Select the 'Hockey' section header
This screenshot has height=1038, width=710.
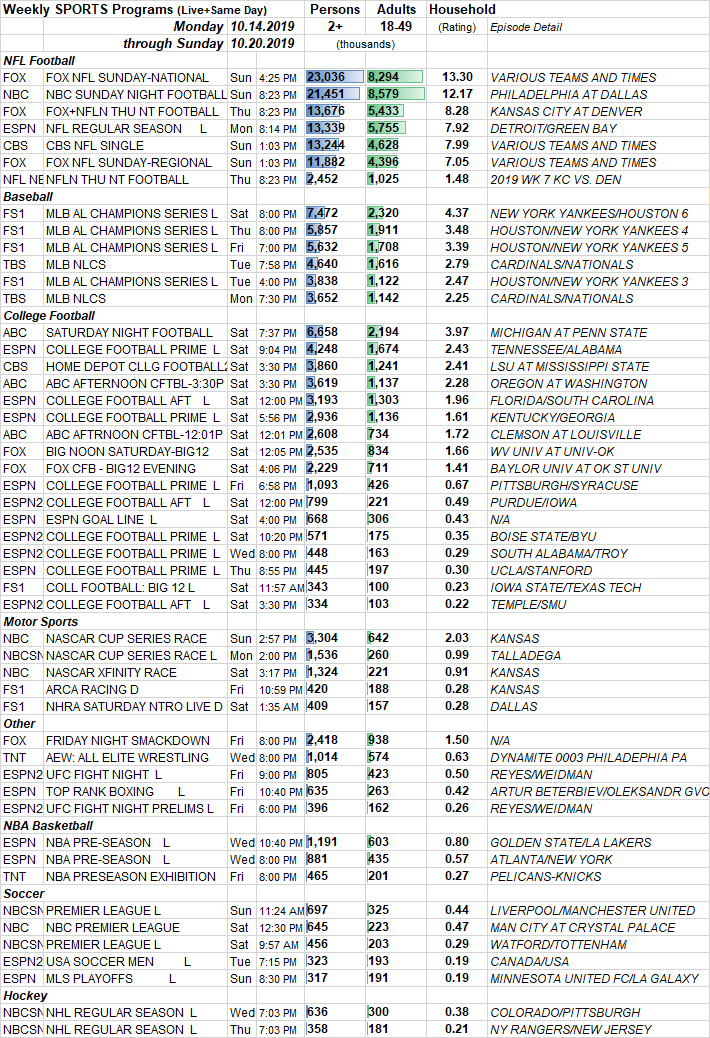pyautogui.click(x=25, y=996)
